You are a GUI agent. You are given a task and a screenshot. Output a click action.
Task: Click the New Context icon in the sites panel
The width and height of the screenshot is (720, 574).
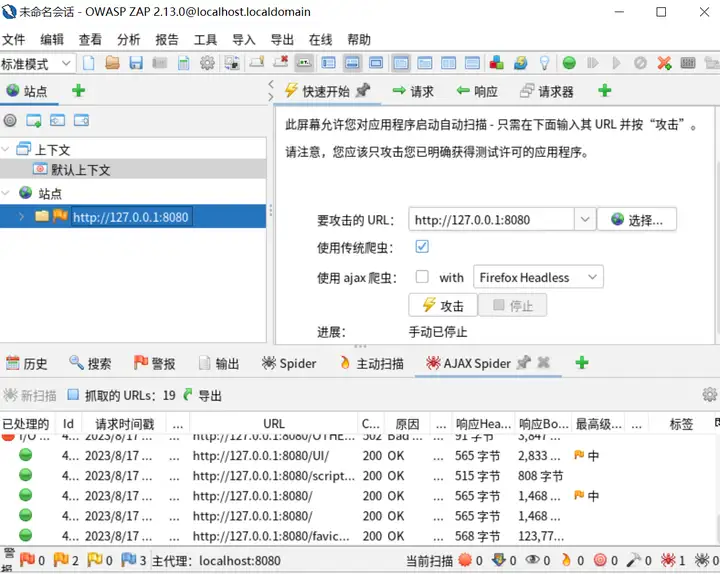tap(34, 120)
